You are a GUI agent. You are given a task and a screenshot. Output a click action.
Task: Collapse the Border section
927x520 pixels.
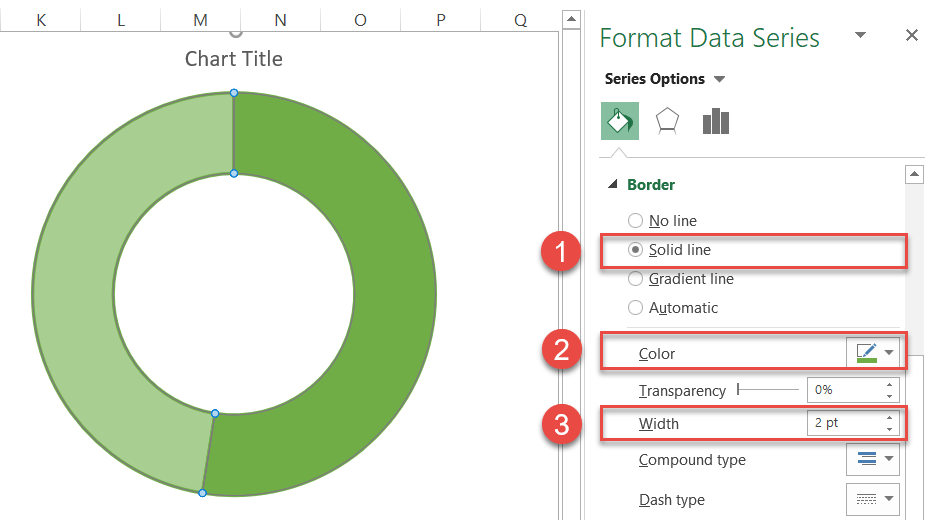coord(613,184)
